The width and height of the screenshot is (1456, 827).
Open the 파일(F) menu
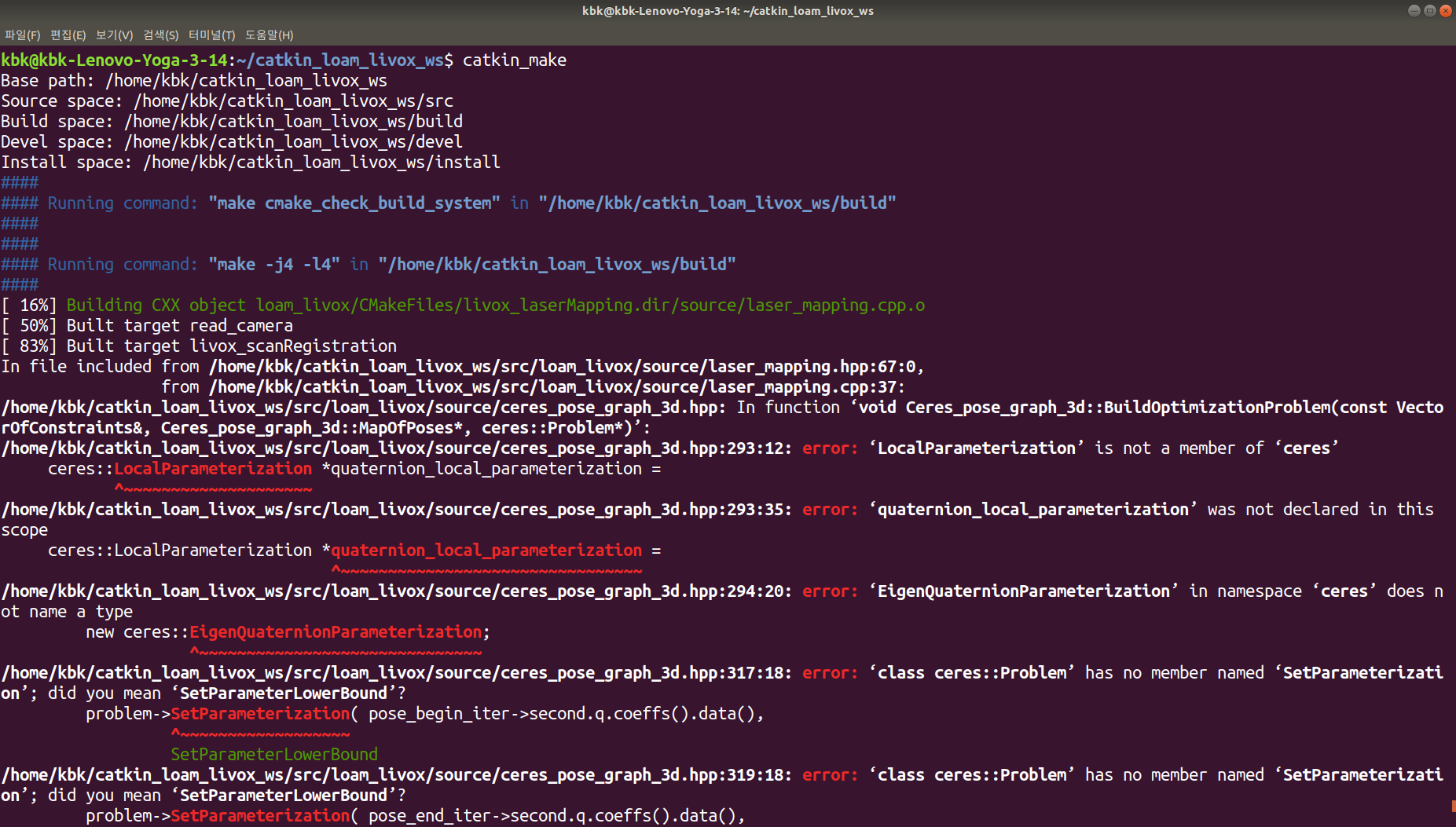pos(22,35)
